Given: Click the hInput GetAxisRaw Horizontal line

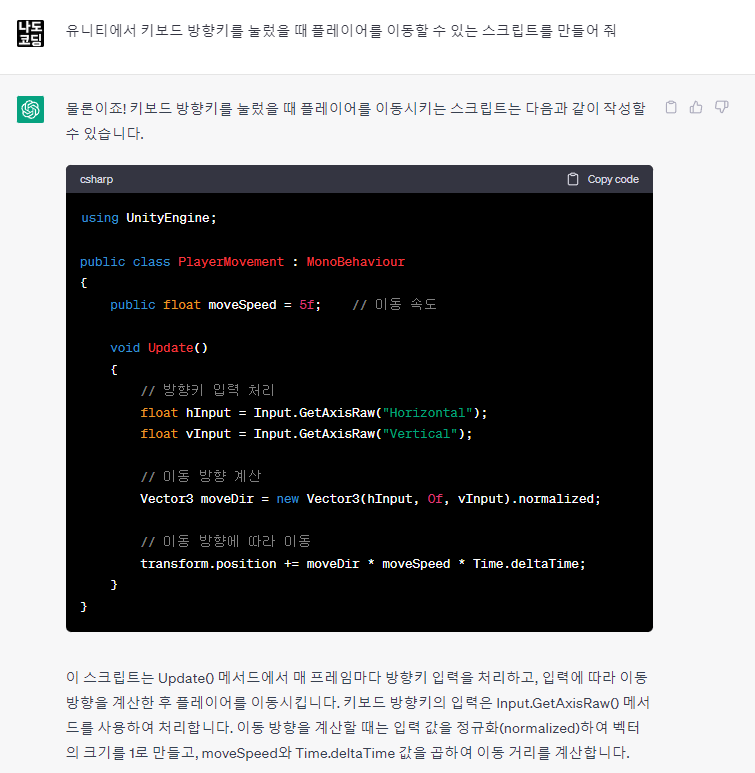Looking at the screenshot, I should (314, 413).
